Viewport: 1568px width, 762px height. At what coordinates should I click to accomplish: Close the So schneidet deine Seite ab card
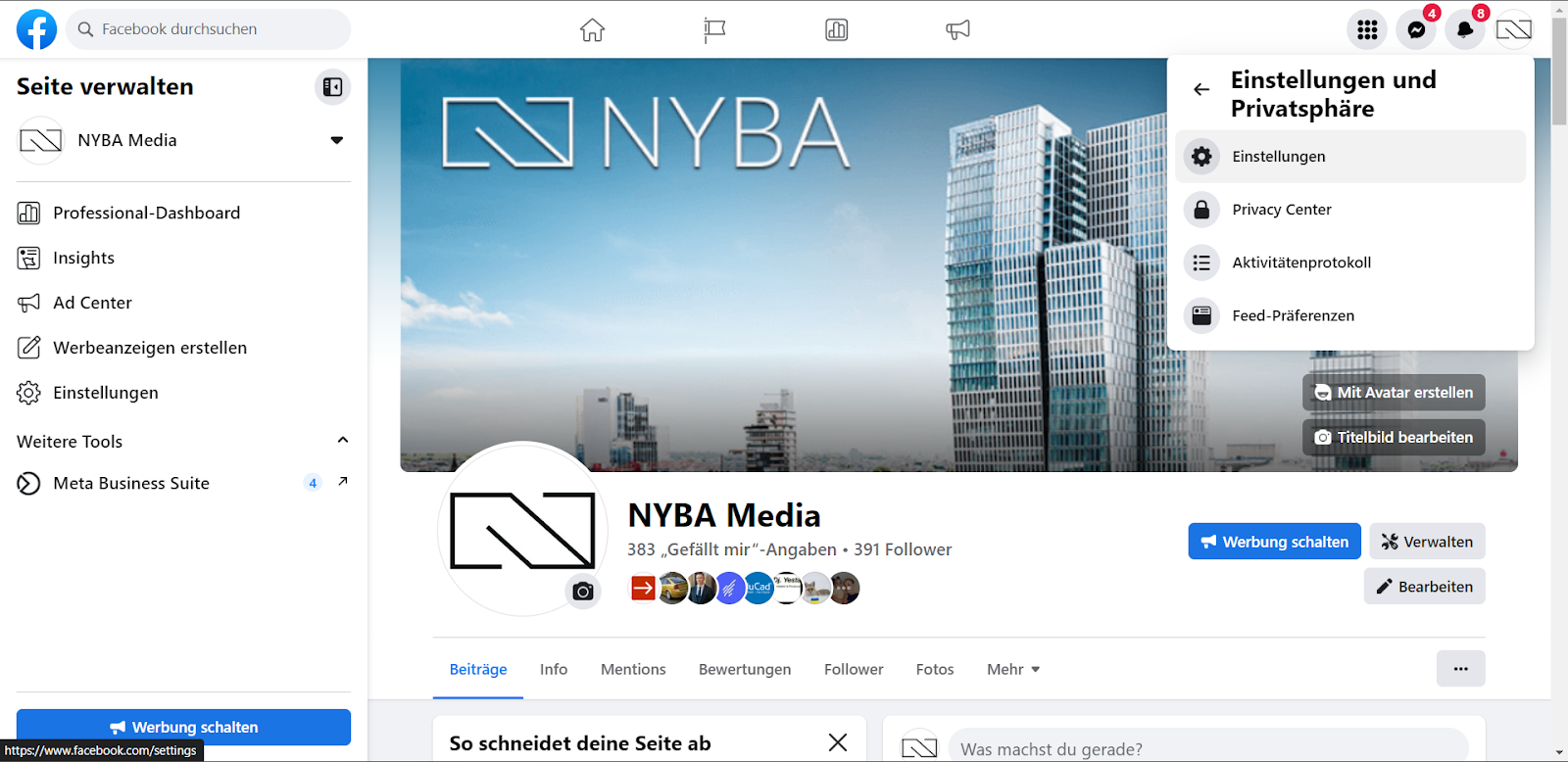tap(838, 742)
